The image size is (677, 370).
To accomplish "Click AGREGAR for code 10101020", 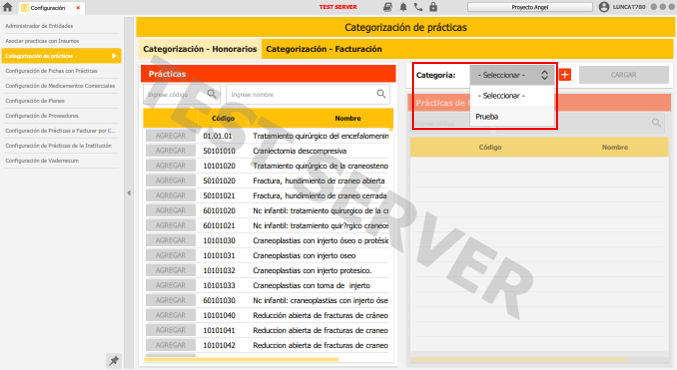I will [171, 165].
